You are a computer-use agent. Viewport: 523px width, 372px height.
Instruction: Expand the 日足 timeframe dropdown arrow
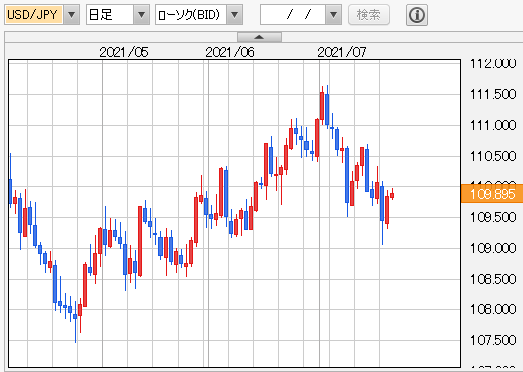[x=141, y=15]
